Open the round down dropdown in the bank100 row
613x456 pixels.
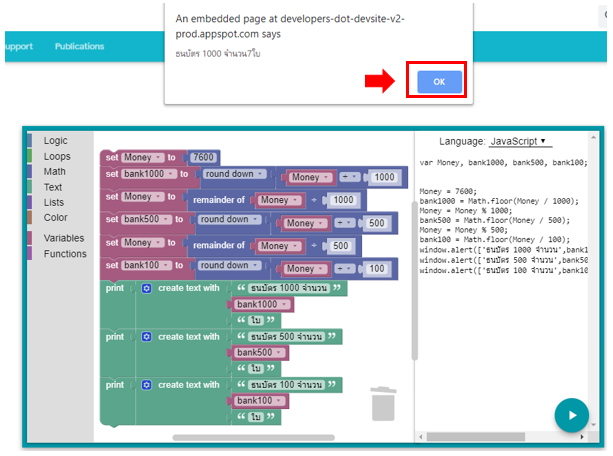pos(229,265)
